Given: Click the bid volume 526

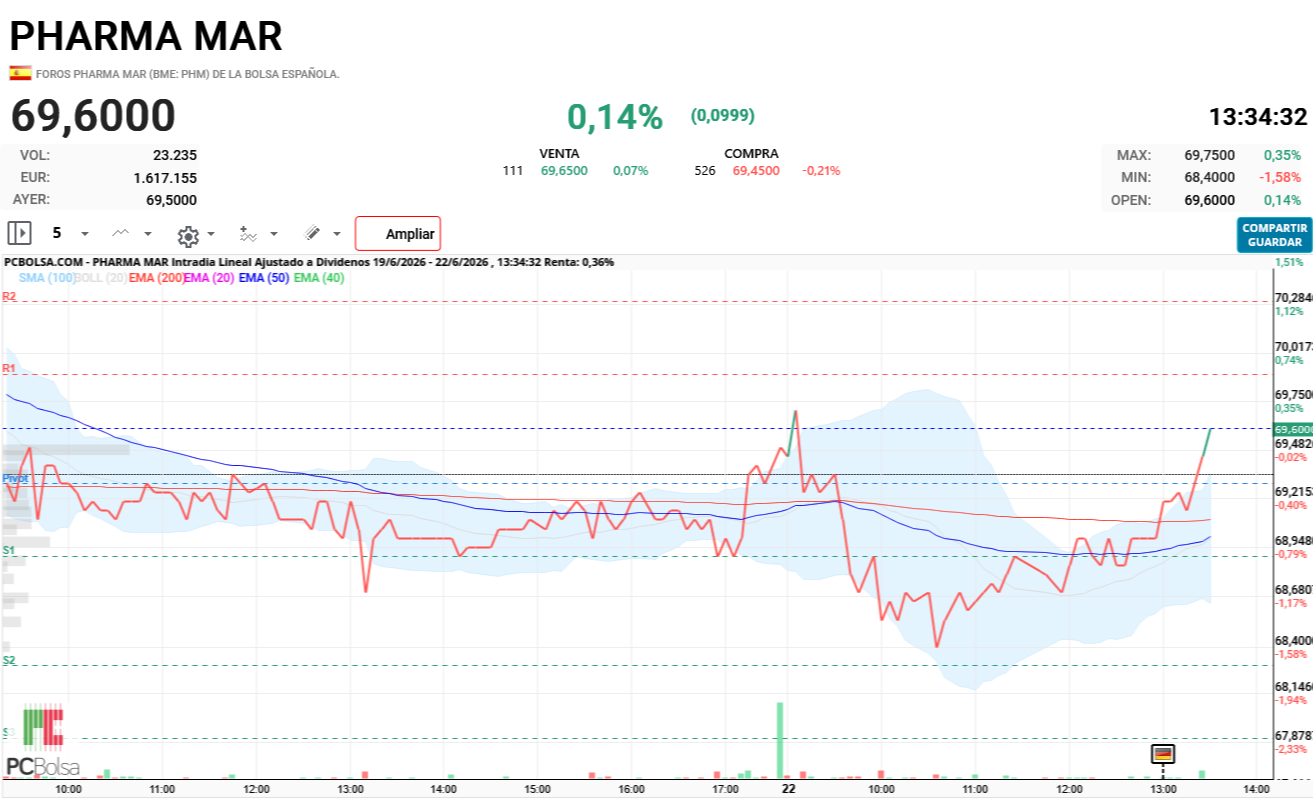Looking at the screenshot, I should (x=705, y=171).
